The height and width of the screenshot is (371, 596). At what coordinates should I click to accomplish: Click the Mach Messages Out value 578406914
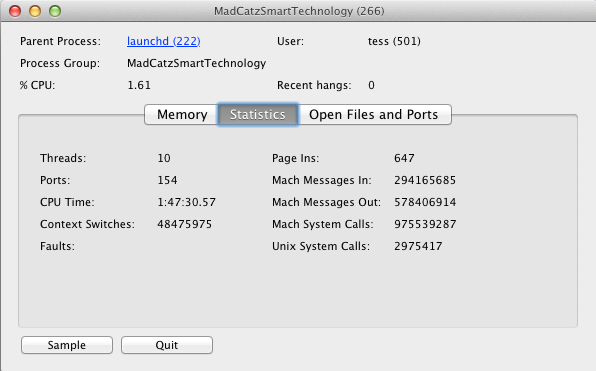click(x=425, y=202)
